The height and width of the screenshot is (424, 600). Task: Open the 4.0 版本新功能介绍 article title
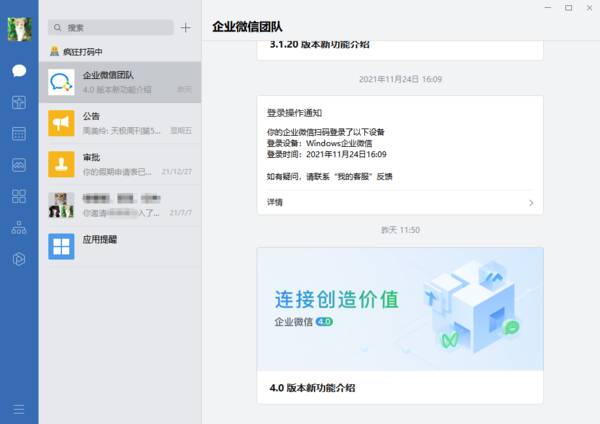[312, 387]
